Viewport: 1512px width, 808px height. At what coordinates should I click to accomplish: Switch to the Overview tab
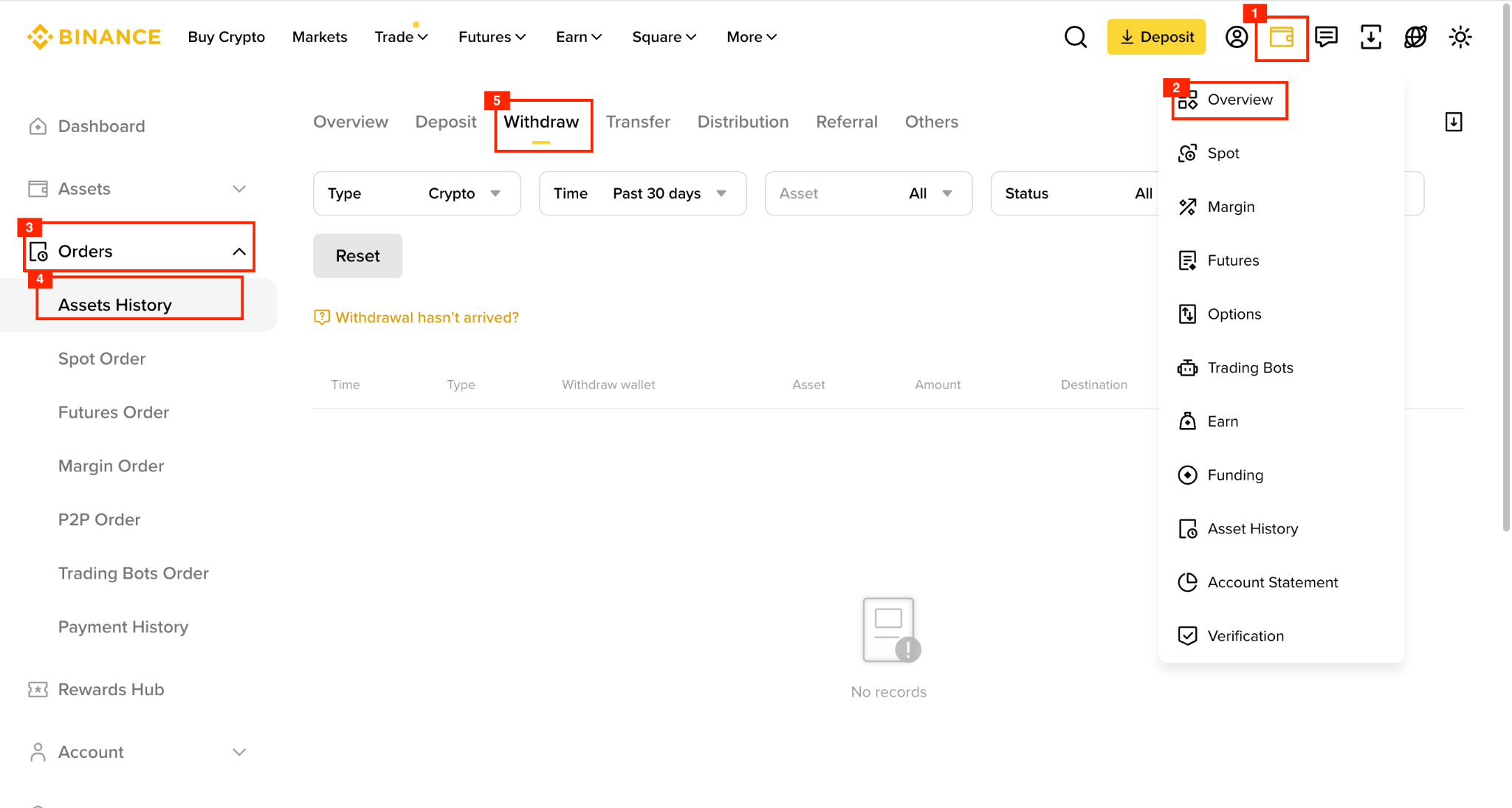click(351, 122)
